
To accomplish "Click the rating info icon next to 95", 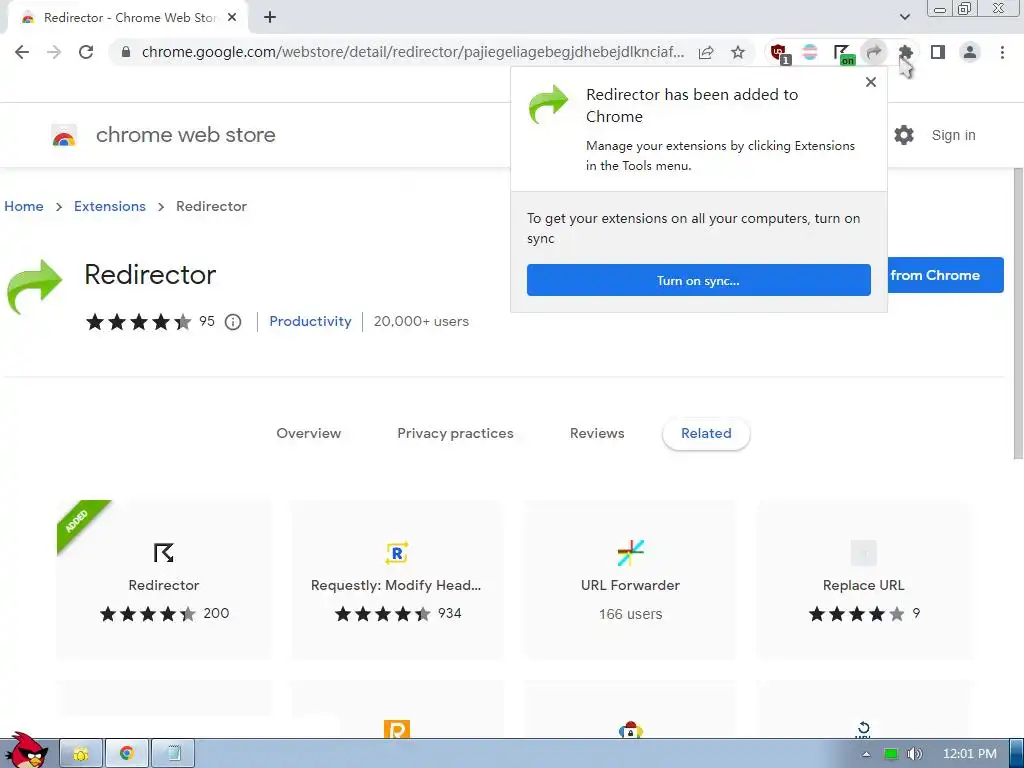I will [x=233, y=322].
